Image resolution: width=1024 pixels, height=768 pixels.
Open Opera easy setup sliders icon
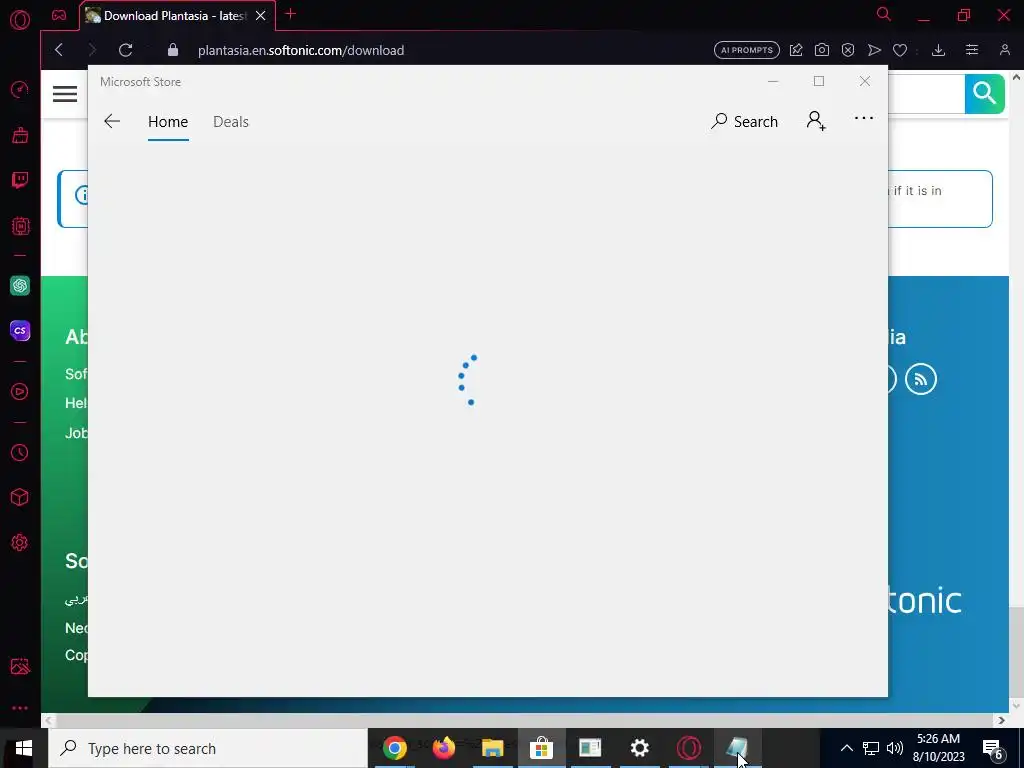[x=972, y=50]
